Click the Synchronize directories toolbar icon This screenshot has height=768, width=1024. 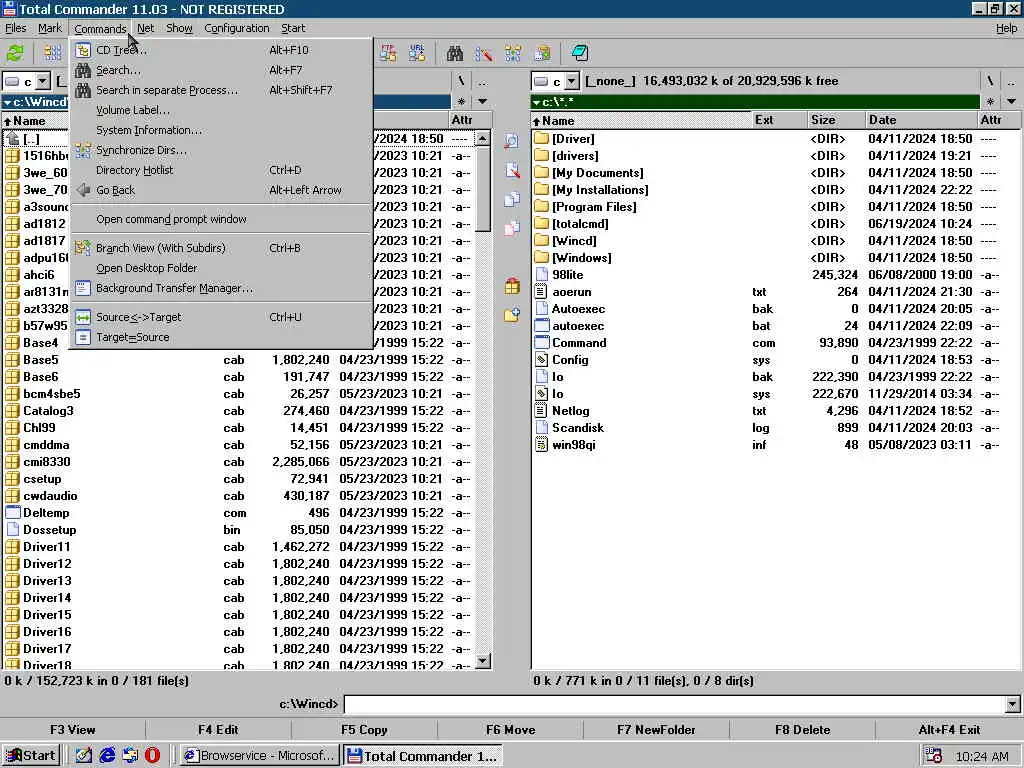coord(513,54)
